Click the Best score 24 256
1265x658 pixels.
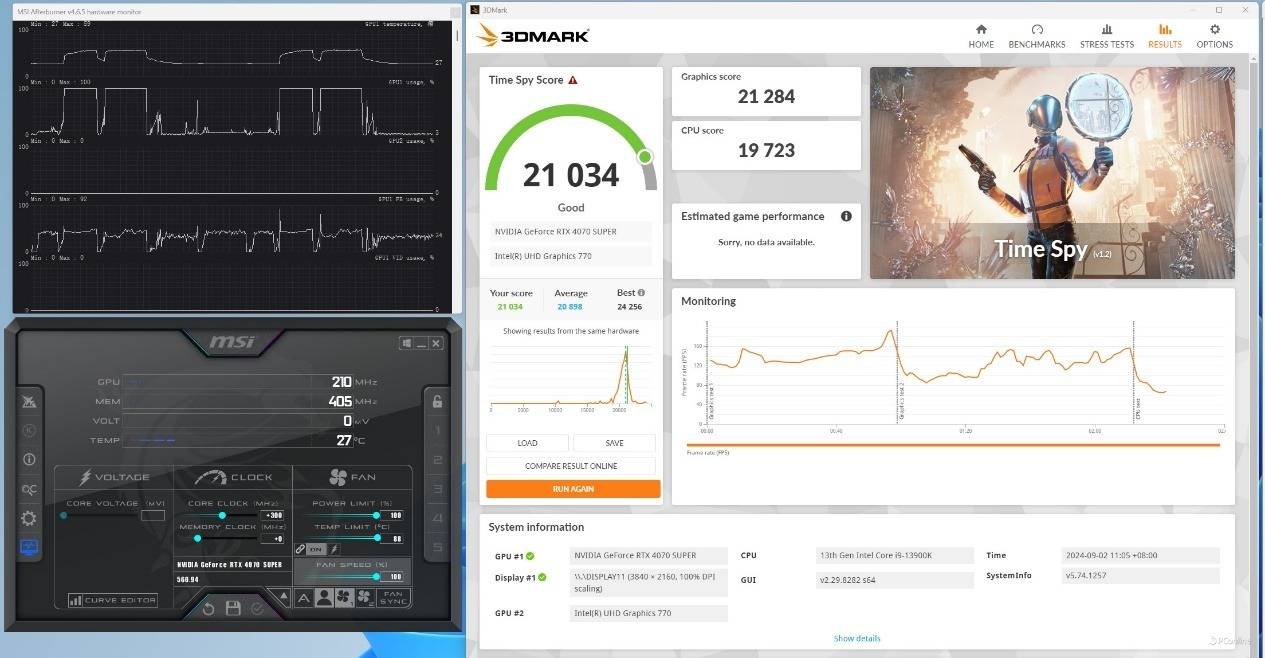tap(629, 307)
